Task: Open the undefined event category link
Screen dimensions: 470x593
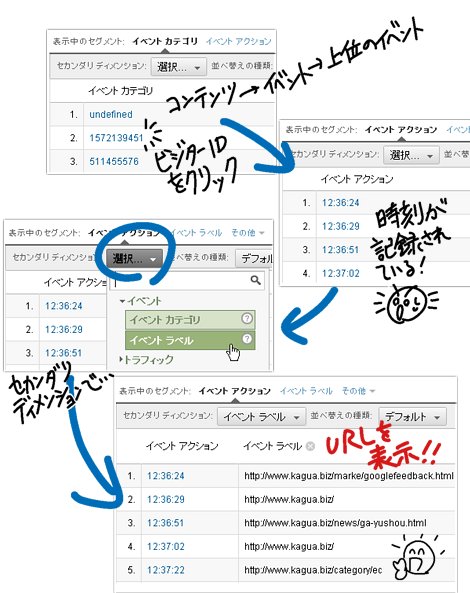Action: (111, 114)
